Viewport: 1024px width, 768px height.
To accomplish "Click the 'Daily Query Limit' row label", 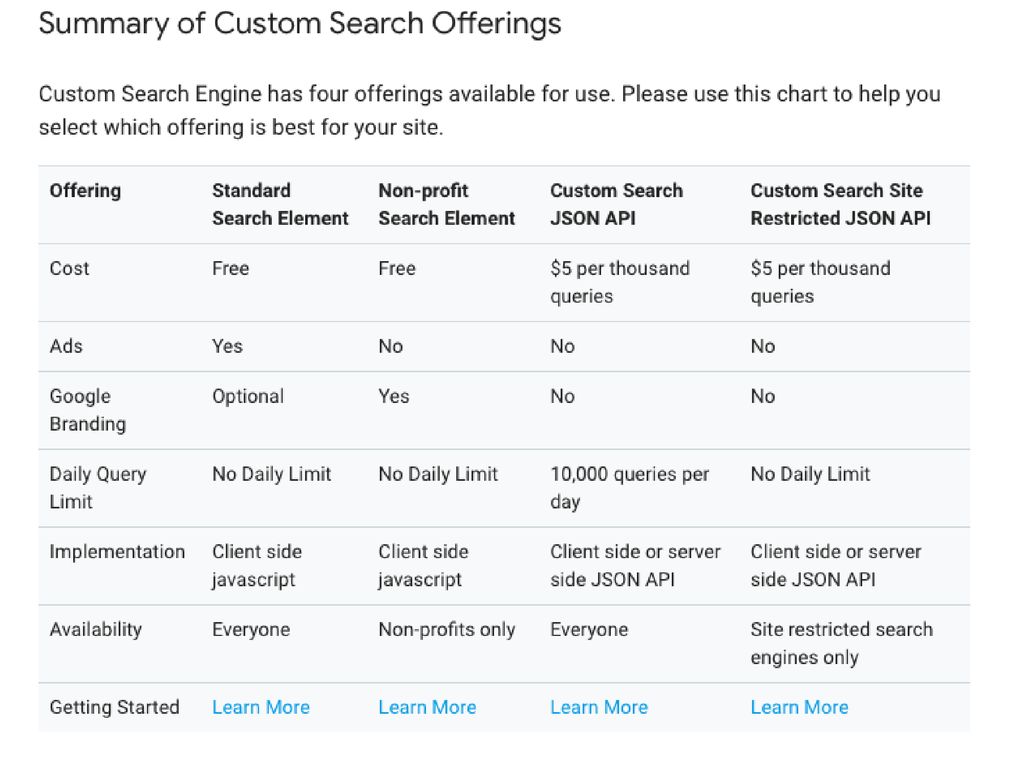I will pyautogui.click(x=98, y=488).
